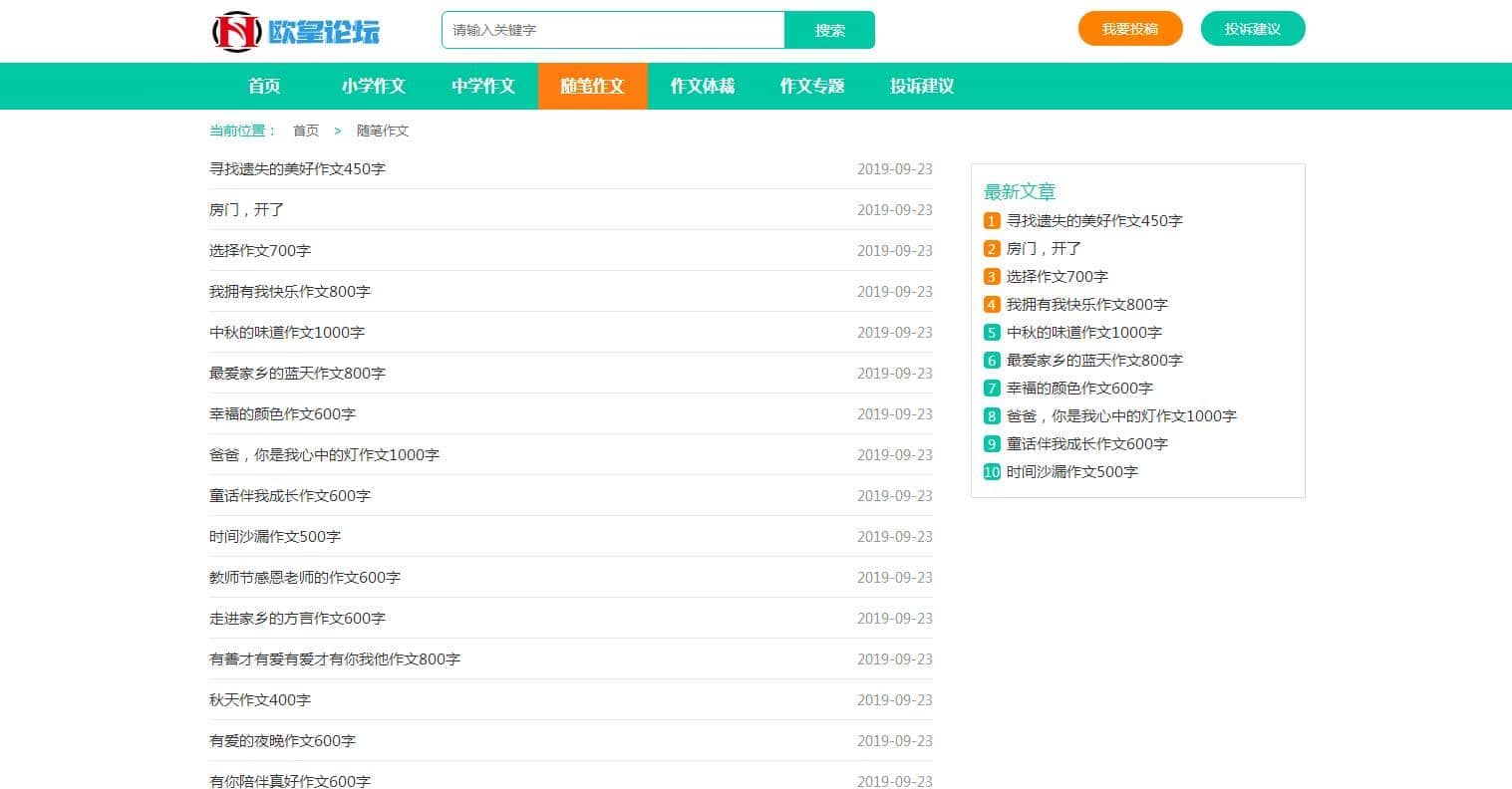Click the orange 我要投稿 button
The width and height of the screenshot is (1512, 789).
point(1129,29)
